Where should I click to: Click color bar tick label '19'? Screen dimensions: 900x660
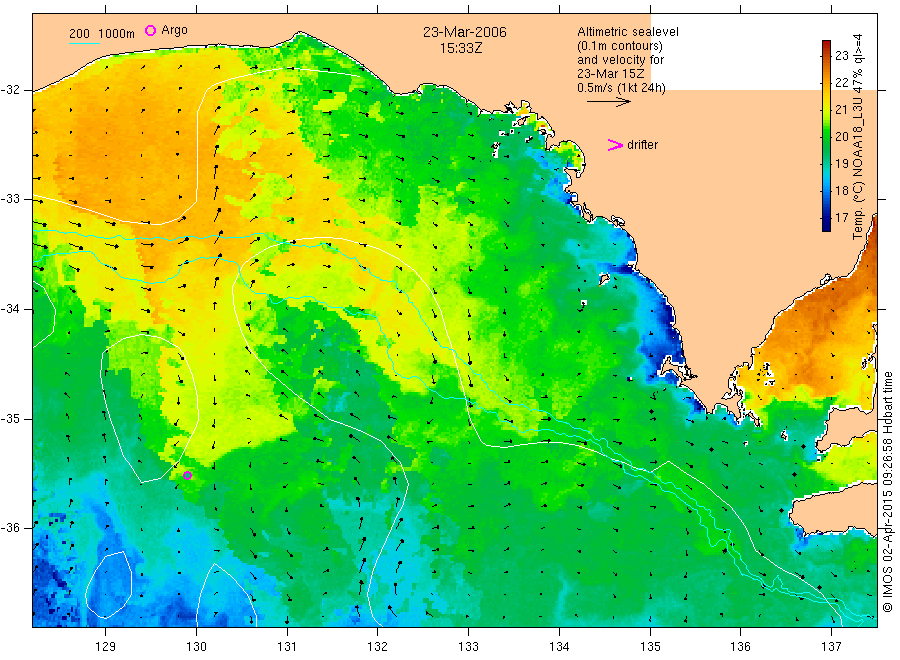[841, 164]
